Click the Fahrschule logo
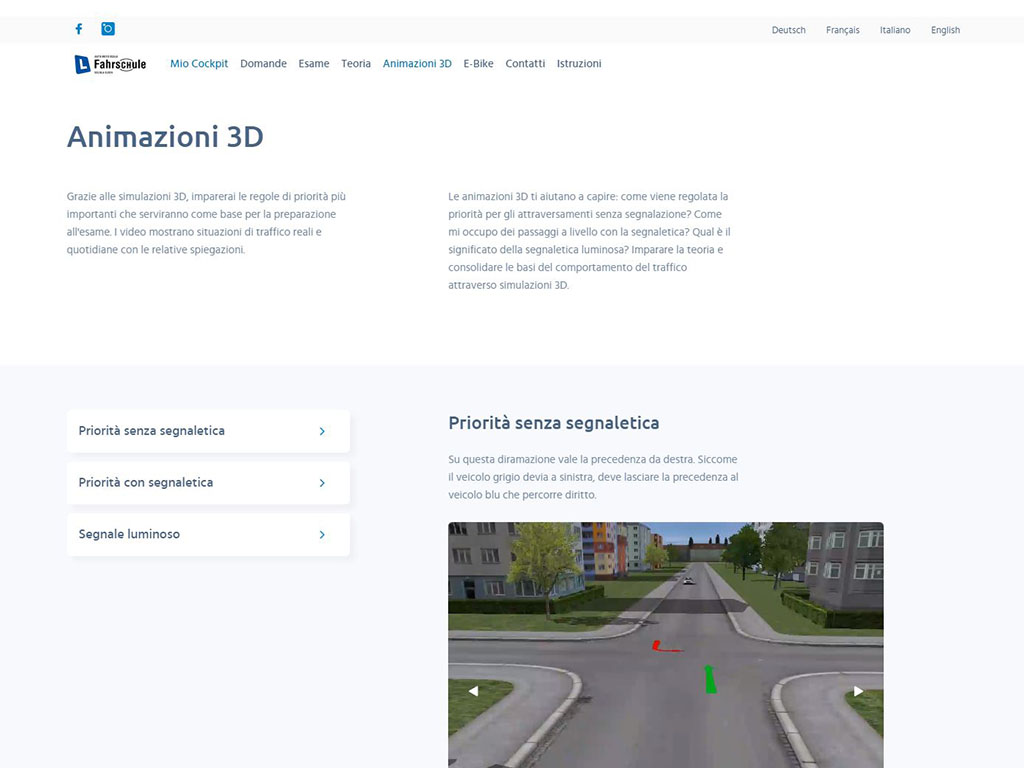Viewport: 1024px width, 768px height. click(x=110, y=64)
